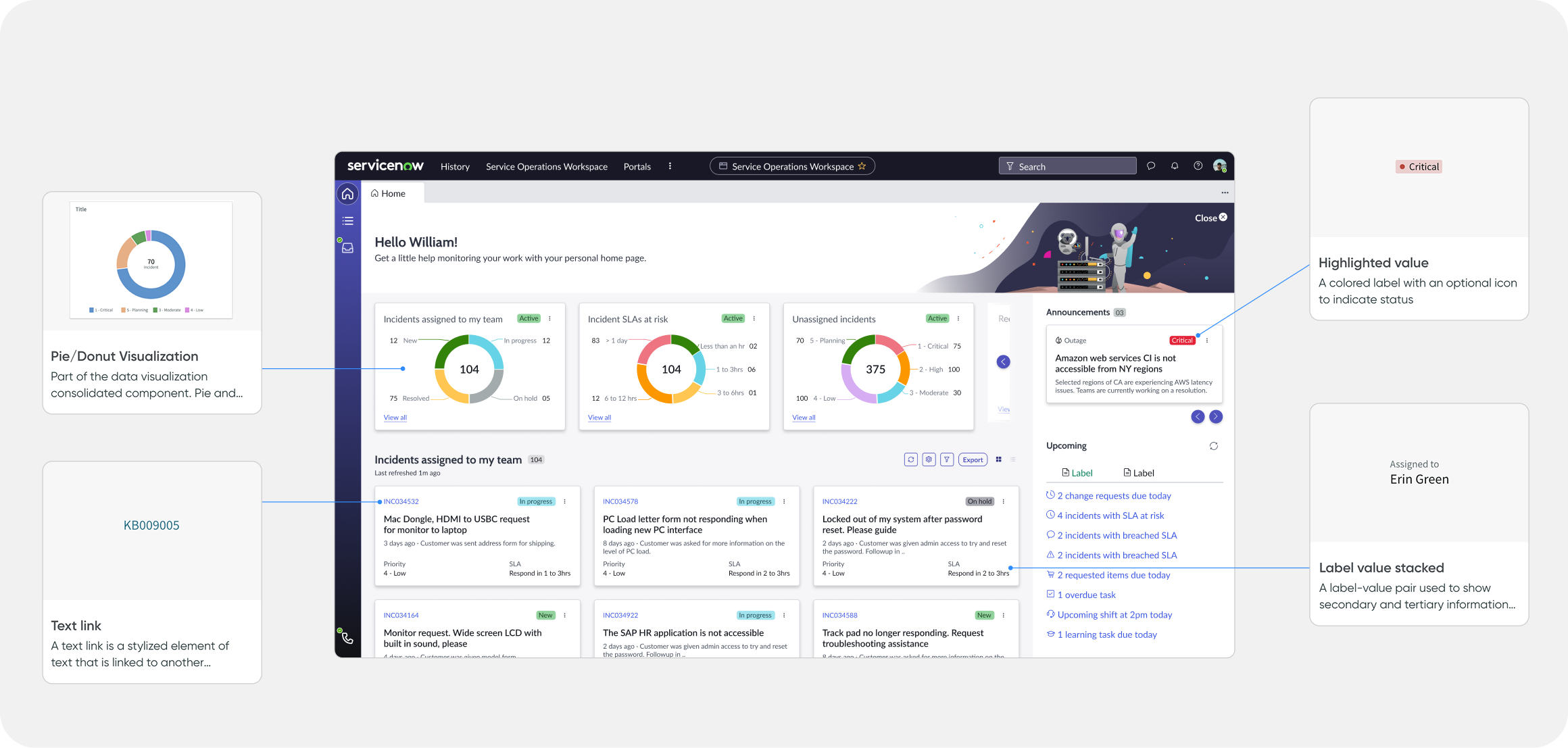The image size is (1568, 748).
Task: Open options for Incident SLAs at risk card
Action: click(x=754, y=319)
